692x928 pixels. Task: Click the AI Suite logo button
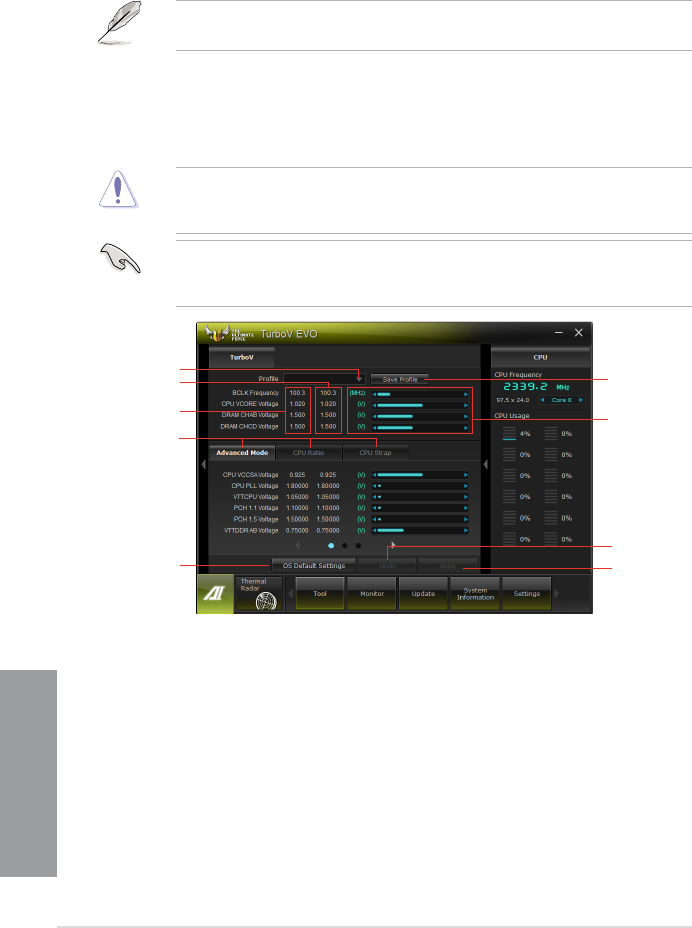(215, 594)
